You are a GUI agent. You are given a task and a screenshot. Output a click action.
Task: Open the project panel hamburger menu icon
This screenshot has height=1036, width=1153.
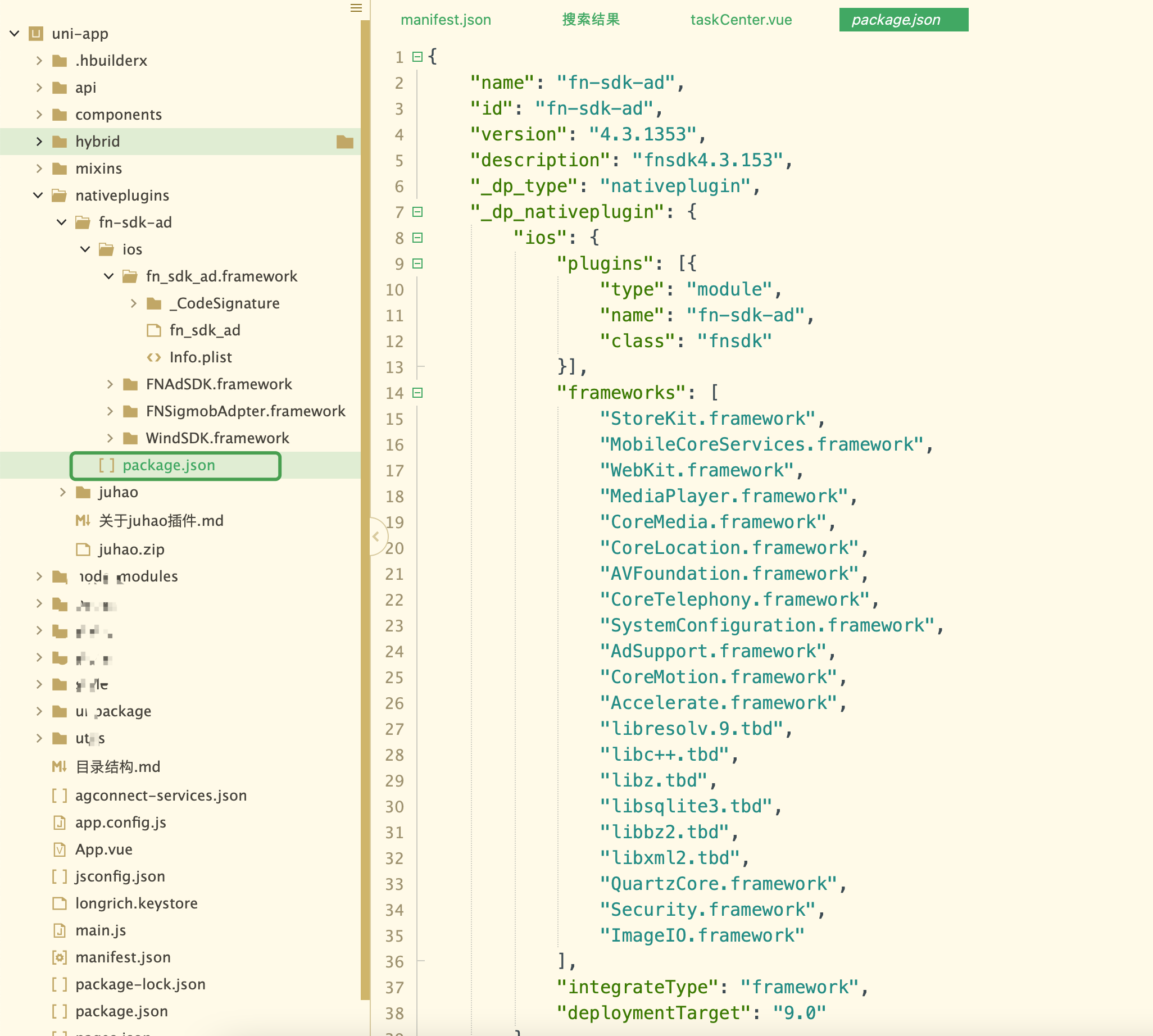[x=356, y=7]
